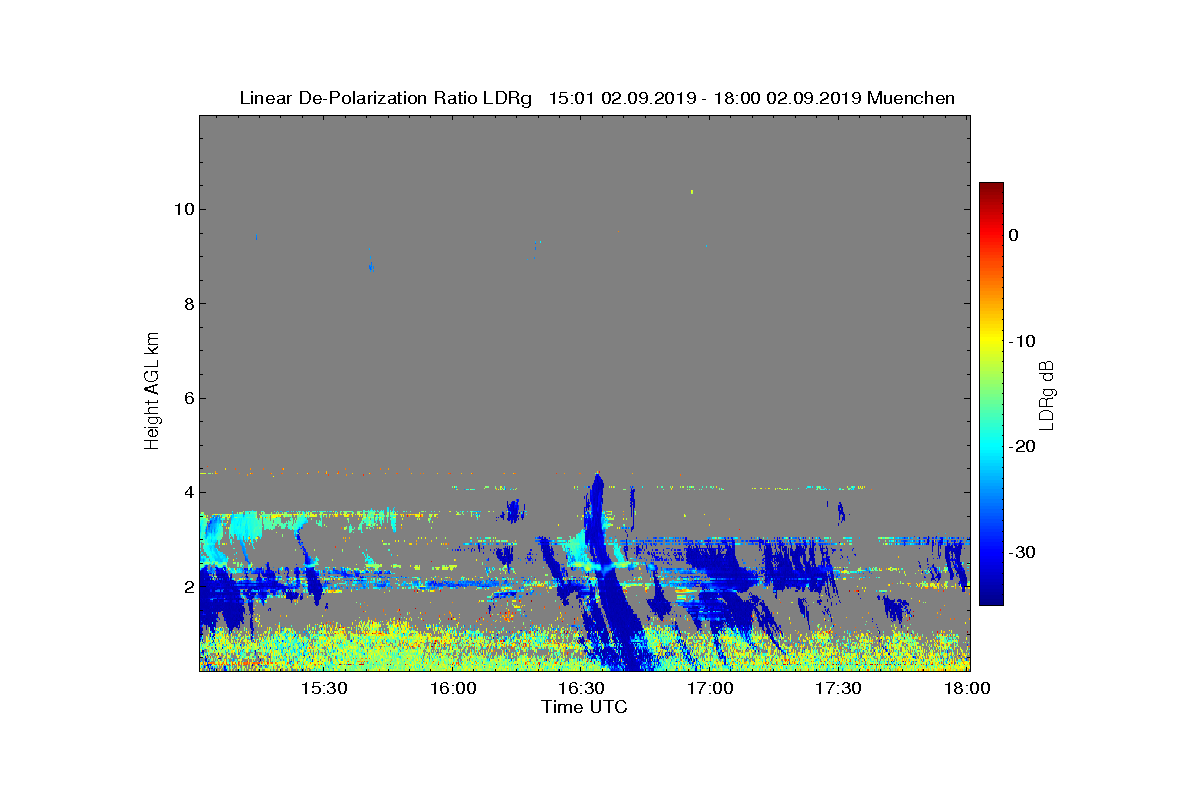The image size is (1200, 800).
Task: Click the height tick label '8'
Action: [x=187, y=304]
